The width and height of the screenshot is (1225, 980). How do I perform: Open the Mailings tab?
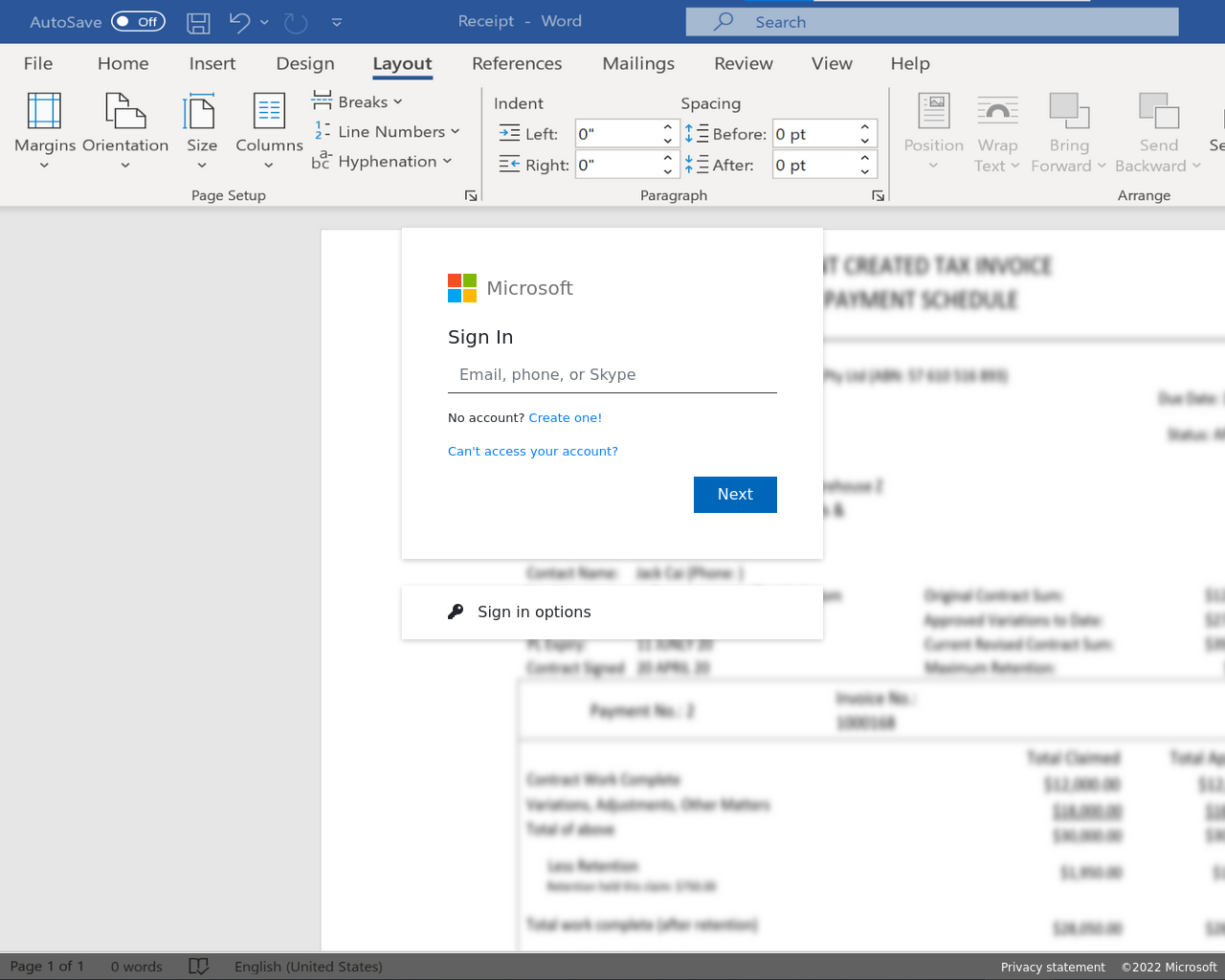click(x=638, y=64)
